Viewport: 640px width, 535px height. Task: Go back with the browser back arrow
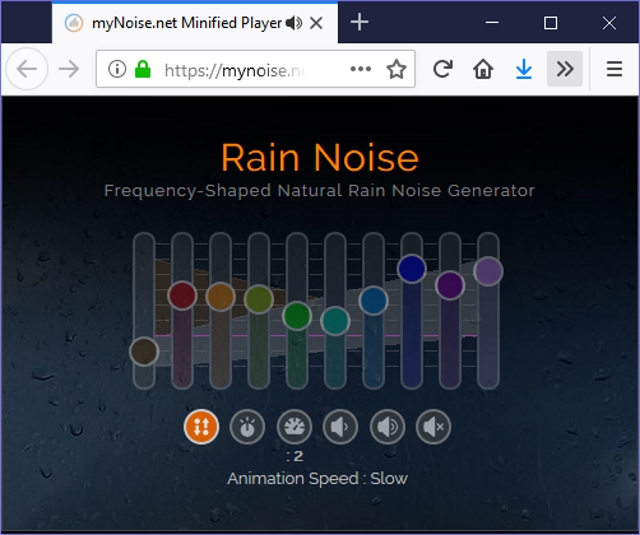[27, 69]
